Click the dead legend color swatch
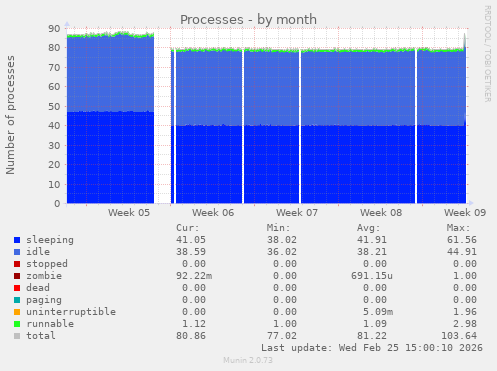The height and width of the screenshot is (371, 497). pyautogui.click(x=17, y=288)
